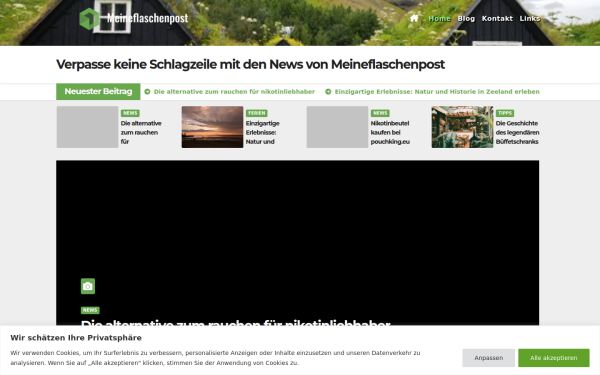Open the Blog menu item
Screen dimensions: 600x375
pyautogui.click(x=466, y=18)
